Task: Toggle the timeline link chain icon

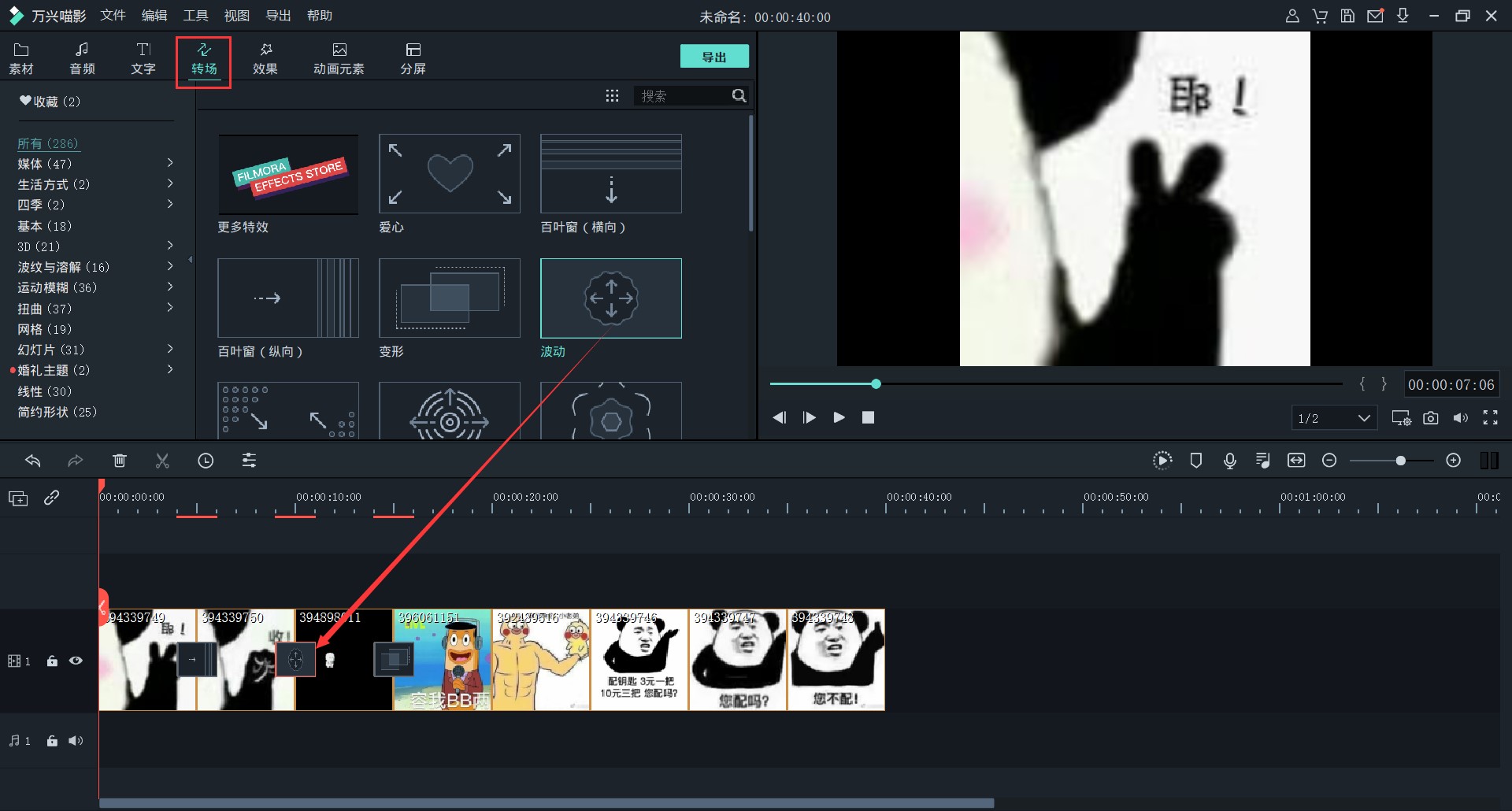Action: coord(52,498)
